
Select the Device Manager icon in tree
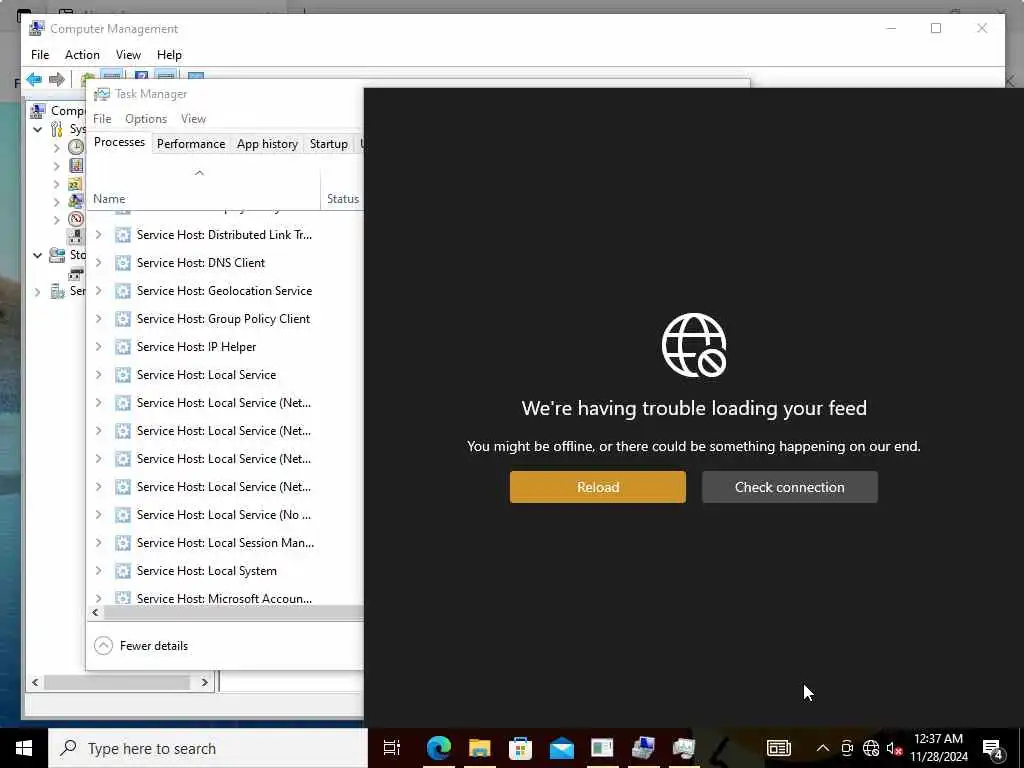point(76,236)
